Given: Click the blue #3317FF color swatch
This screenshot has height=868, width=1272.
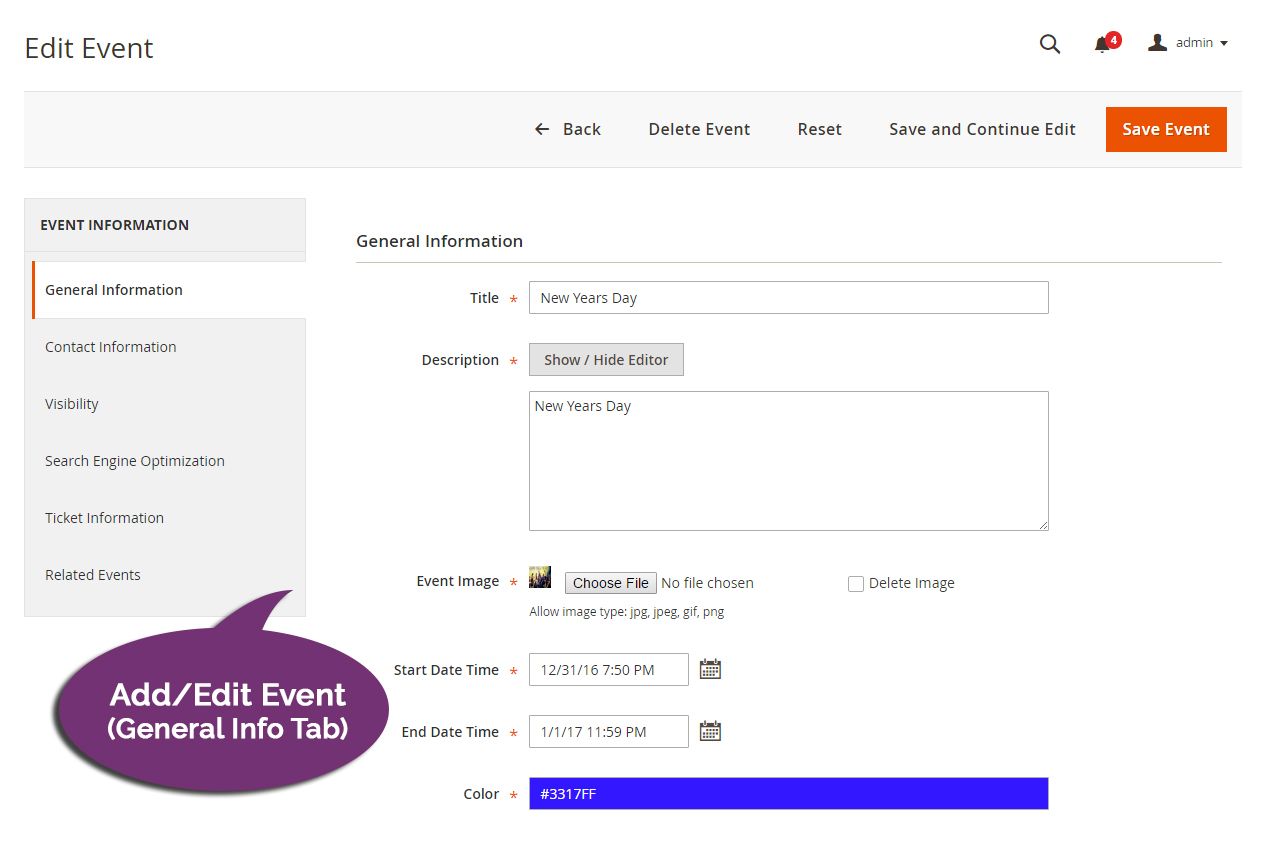Looking at the screenshot, I should coord(788,793).
